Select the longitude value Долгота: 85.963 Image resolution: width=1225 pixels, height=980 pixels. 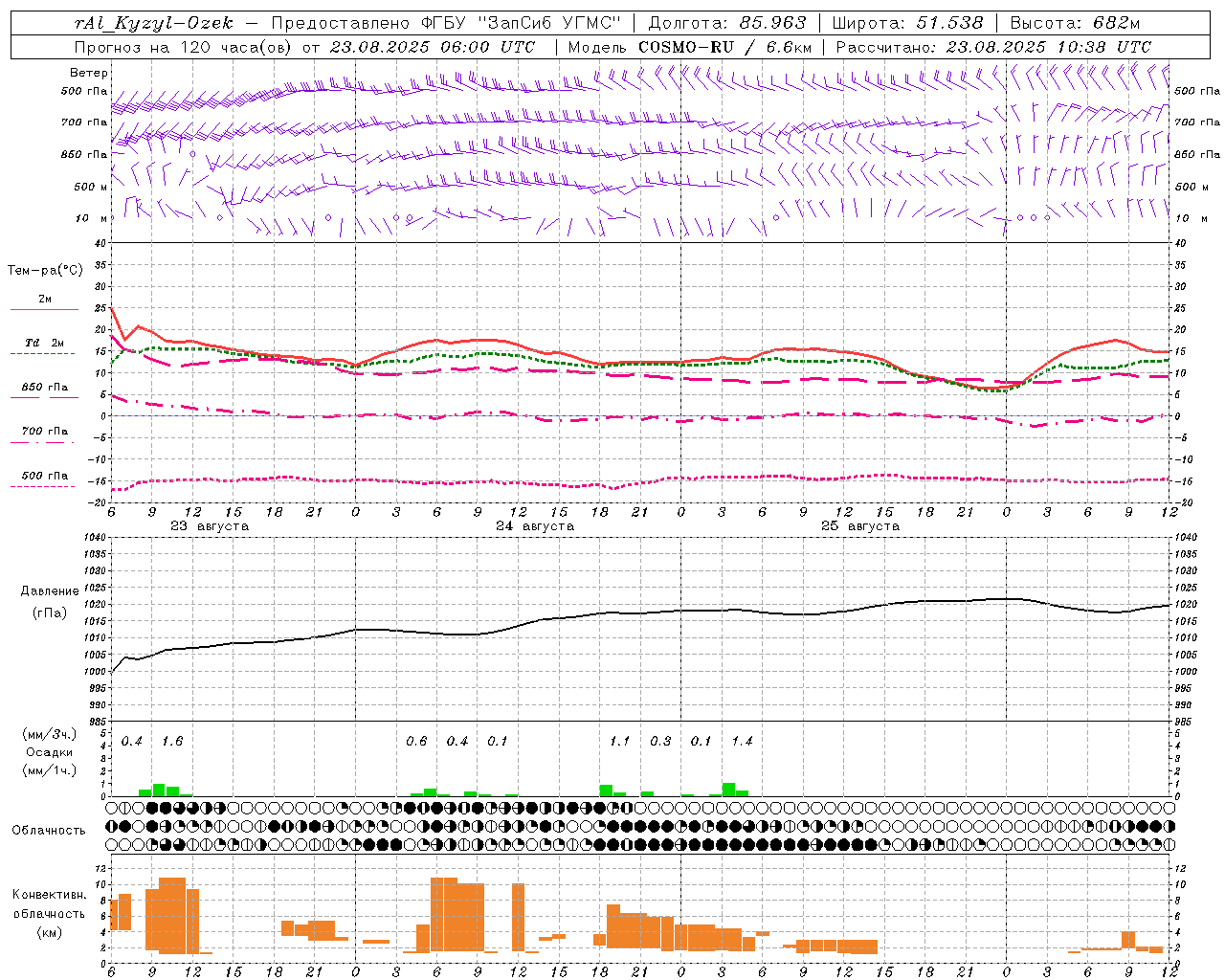click(727, 23)
